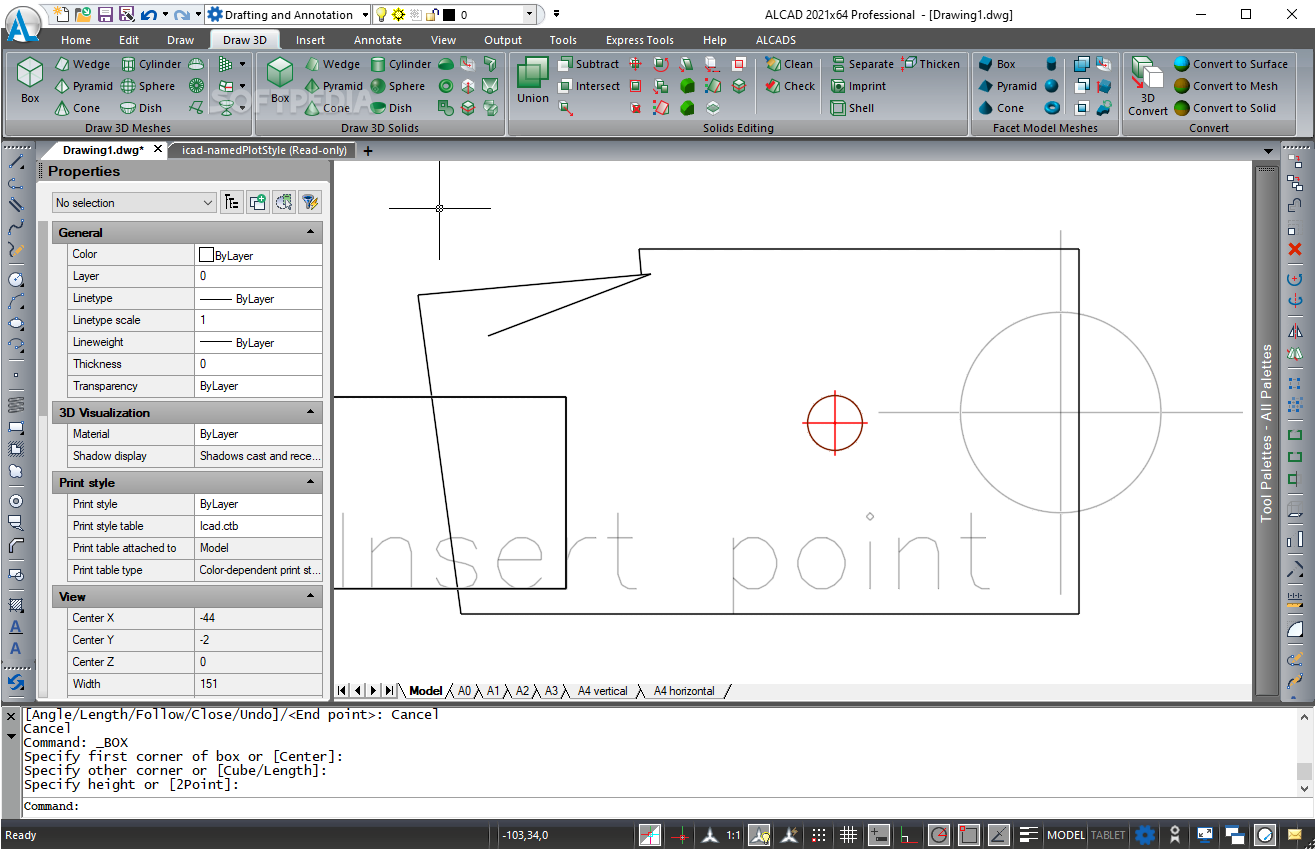The width and height of the screenshot is (1316, 850).
Task: Select the Box mesh tool in Draw 3D Meshes
Action: (x=30, y=81)
